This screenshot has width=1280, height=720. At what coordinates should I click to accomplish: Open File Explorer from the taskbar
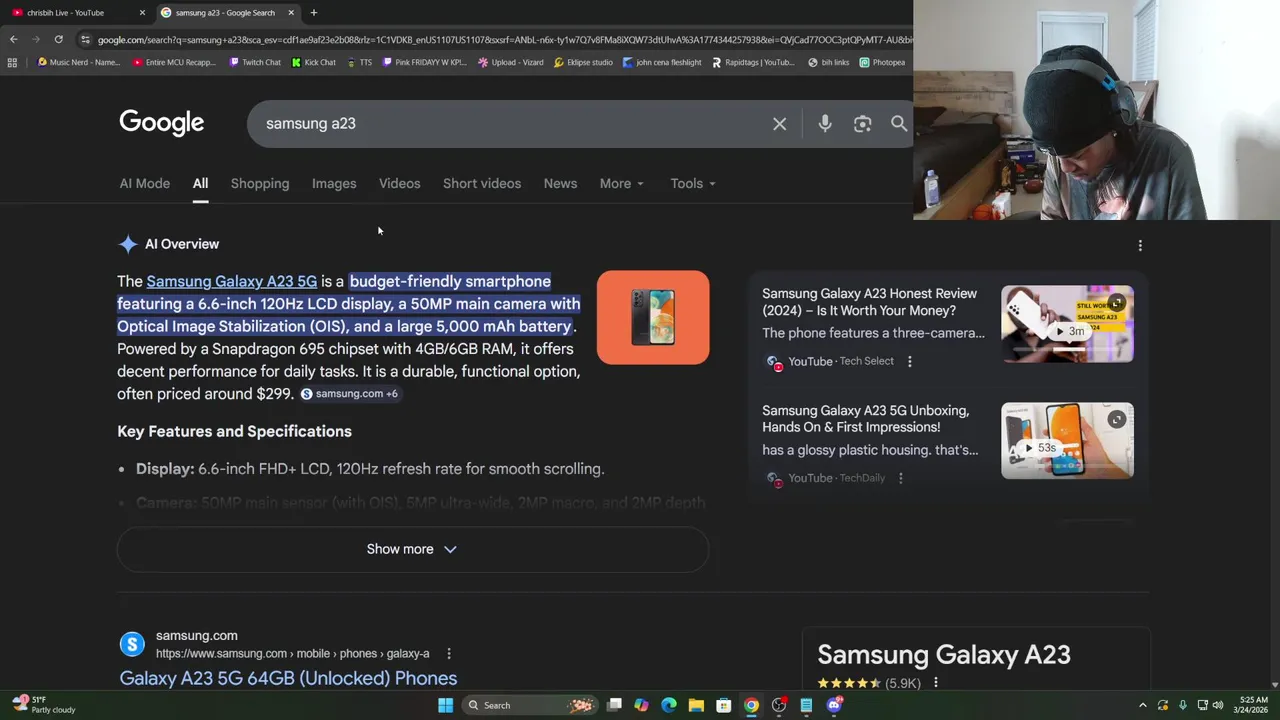696,705
